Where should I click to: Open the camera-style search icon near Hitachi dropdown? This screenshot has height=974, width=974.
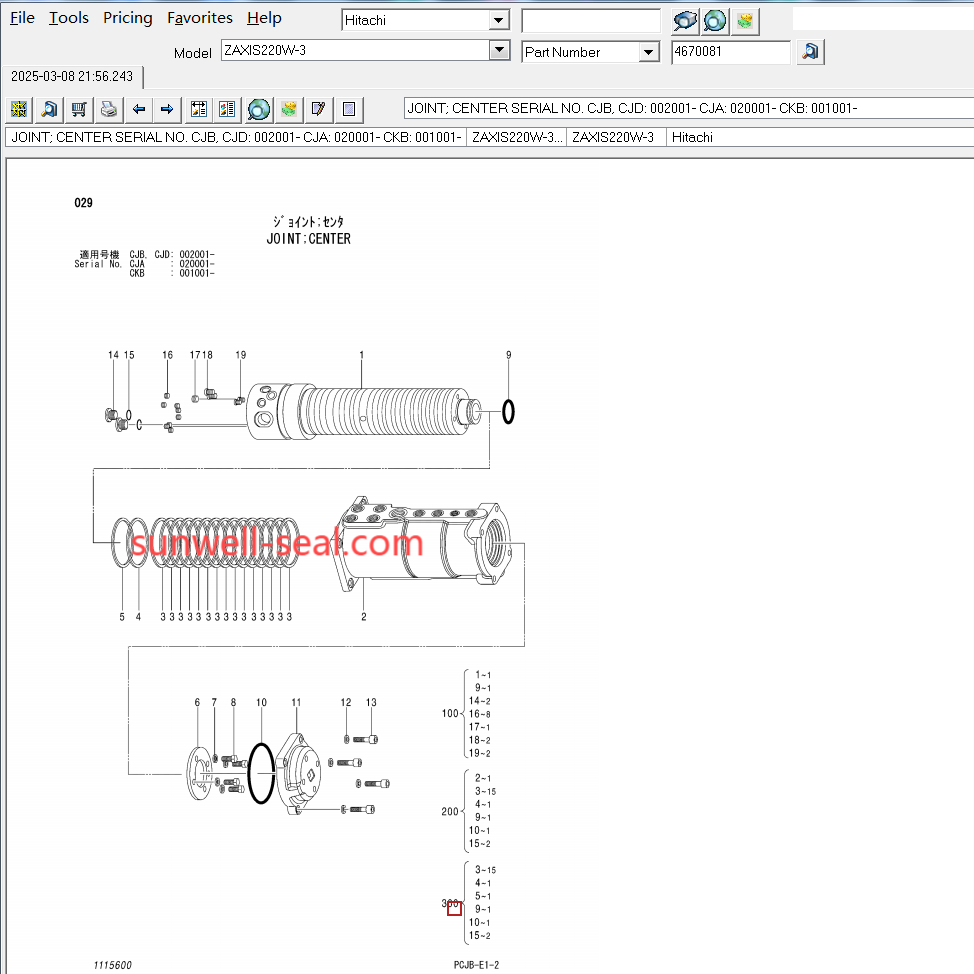point(684,21)
